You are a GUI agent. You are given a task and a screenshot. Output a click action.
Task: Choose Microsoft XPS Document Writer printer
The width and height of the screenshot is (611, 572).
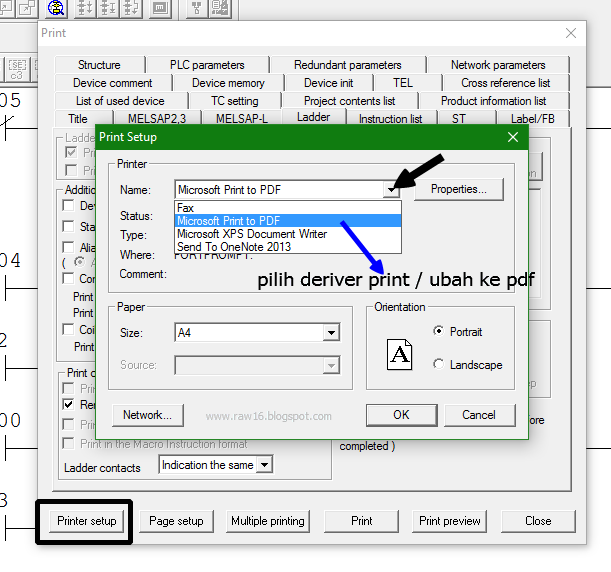pyautogui.click(x=288, y=234)
